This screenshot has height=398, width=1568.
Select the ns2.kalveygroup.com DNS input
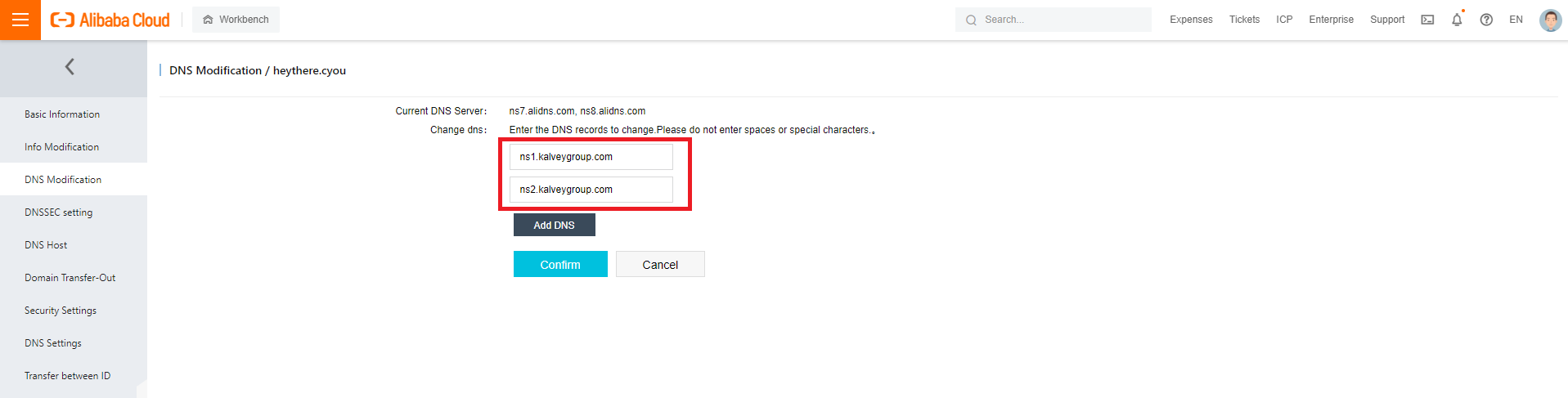(x=591, y=190)
